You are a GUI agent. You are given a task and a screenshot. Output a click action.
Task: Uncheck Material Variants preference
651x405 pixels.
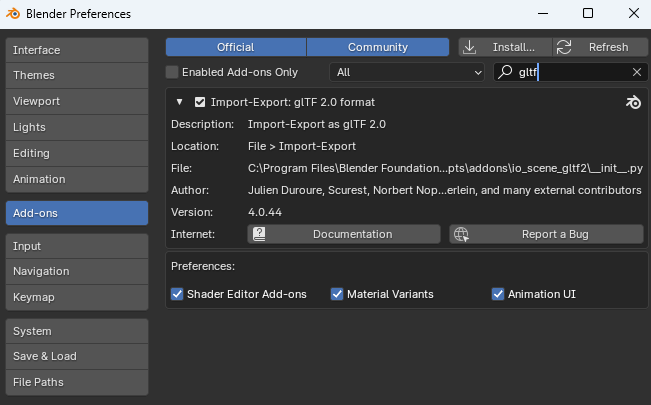click(x=337, y=294)
